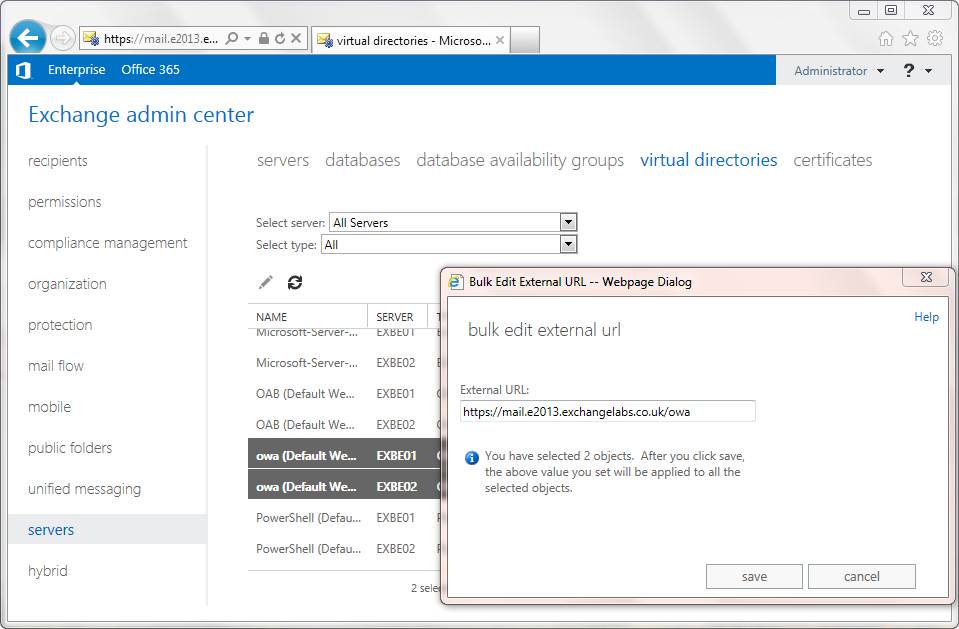Click the browser address bar URL
The width and height of the screenshot is (959, 629).
pyautogui.click(x=161, y=39)
